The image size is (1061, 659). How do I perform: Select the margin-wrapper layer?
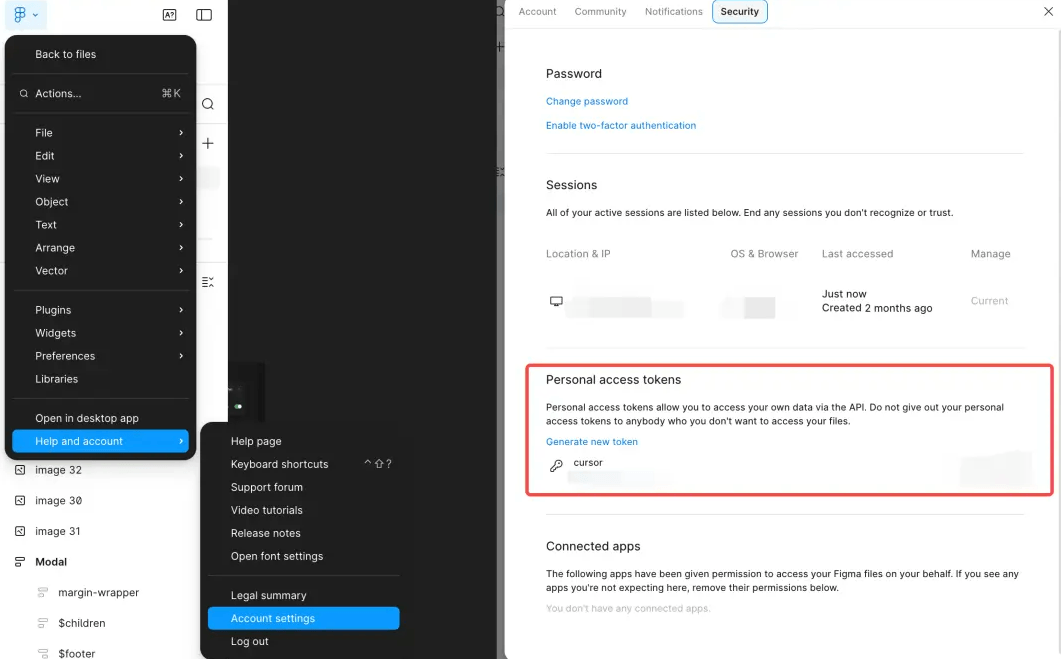(99, 593)
